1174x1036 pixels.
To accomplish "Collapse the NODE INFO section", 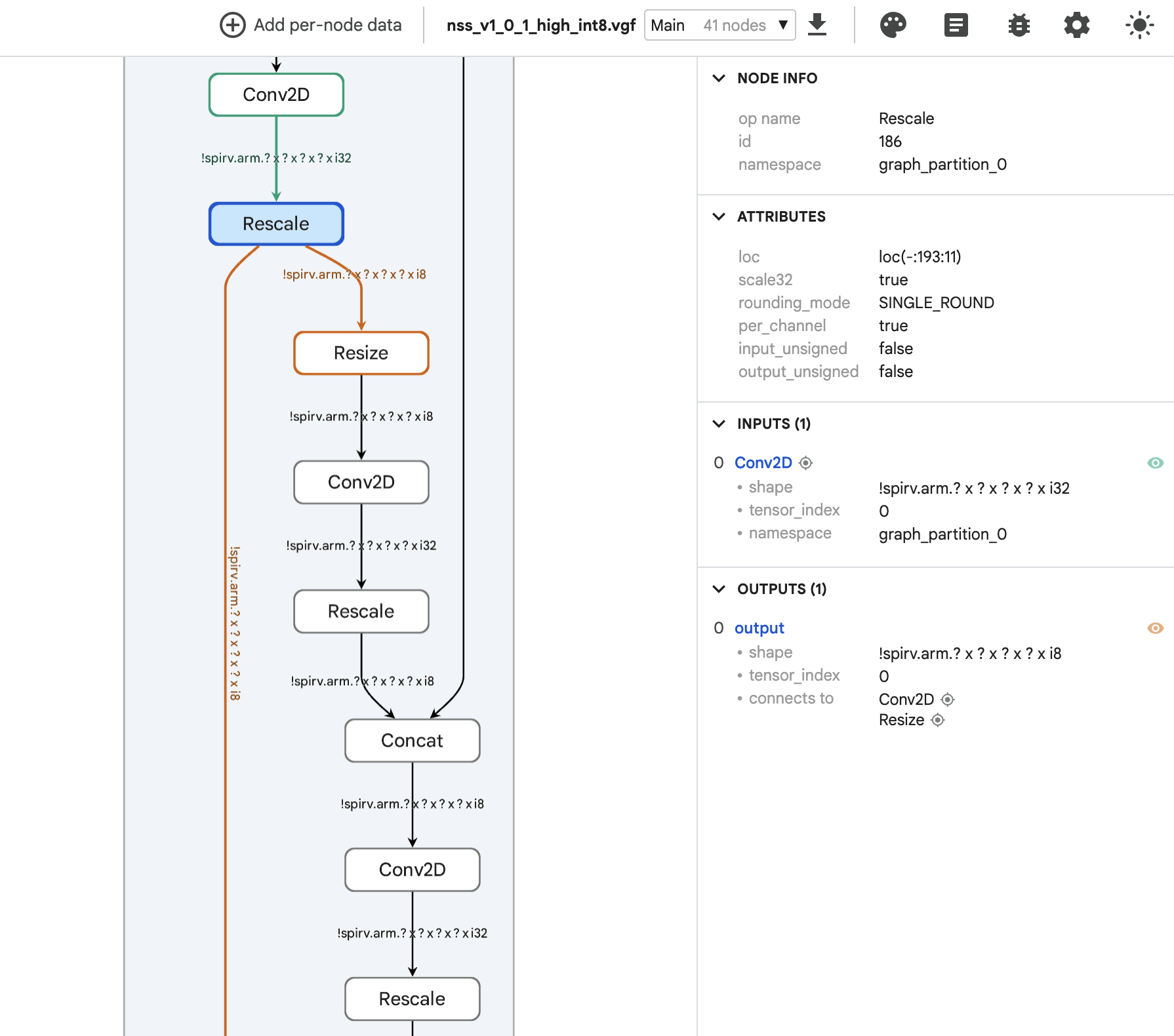I will (x=719, y=78).
